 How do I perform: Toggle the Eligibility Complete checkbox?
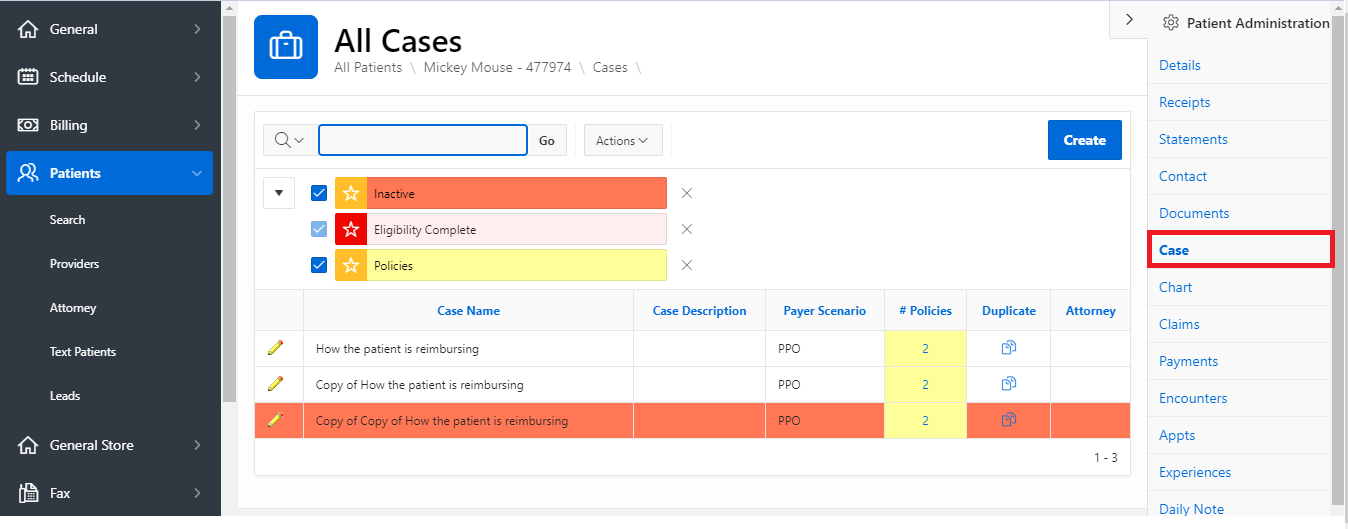[x=319, y=229]
